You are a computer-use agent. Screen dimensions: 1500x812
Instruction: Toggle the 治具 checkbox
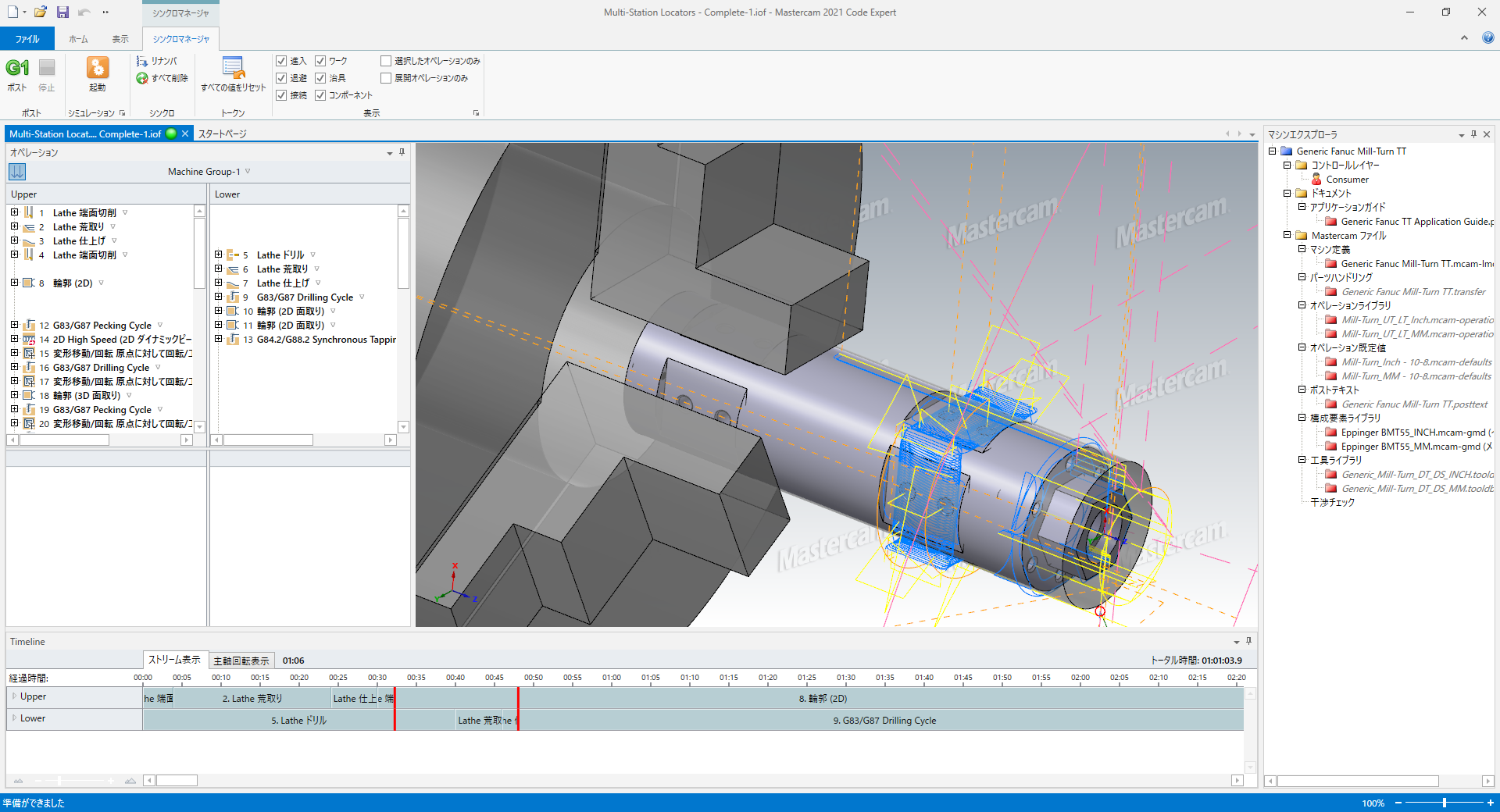click(x=320, y=78)
